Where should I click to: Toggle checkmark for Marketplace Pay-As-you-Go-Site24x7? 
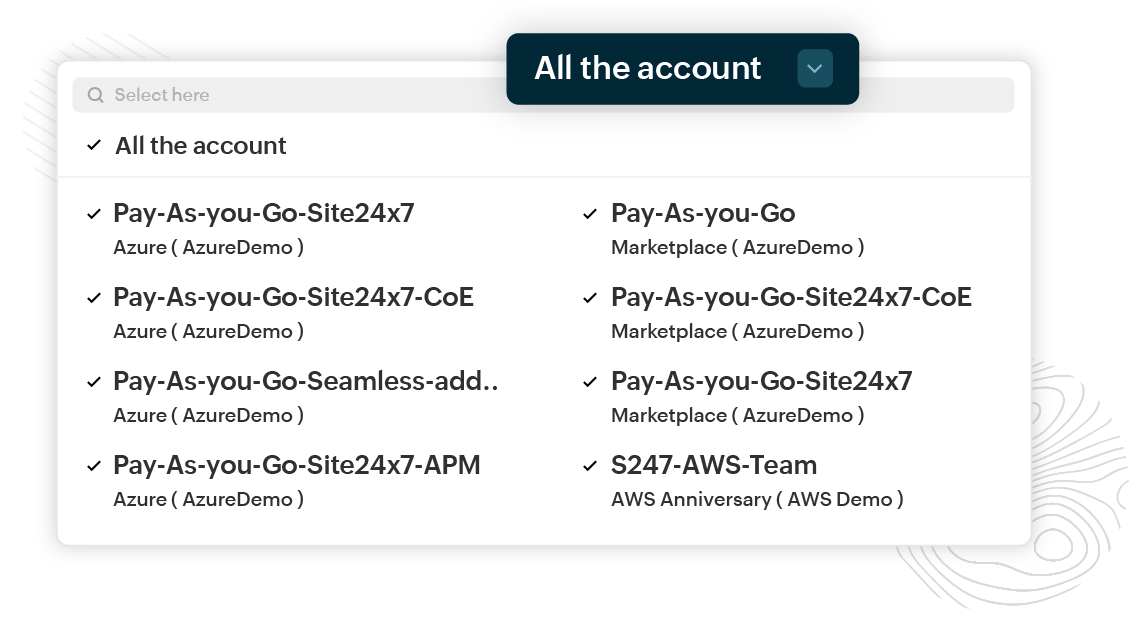591,381
